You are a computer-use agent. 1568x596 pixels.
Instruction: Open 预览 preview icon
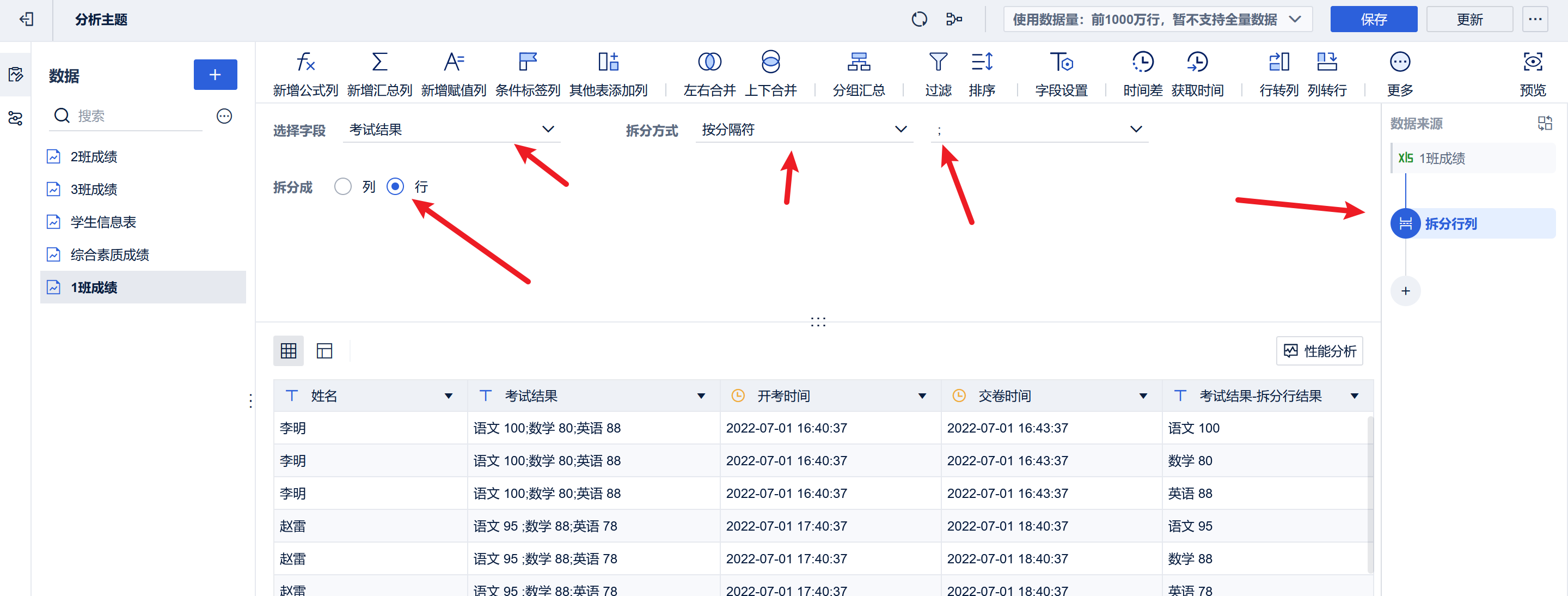(x=1532, y=62)
